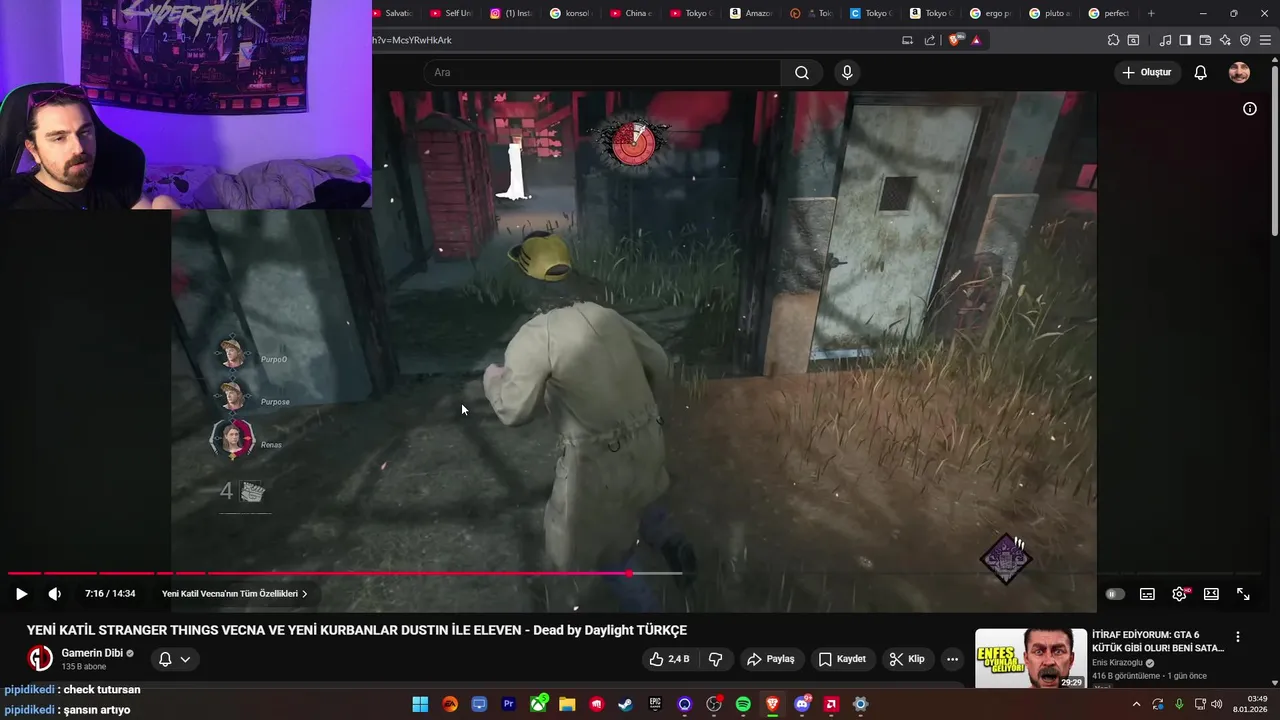Toggle the browser sidebar panel
This screenshot has width=1280, height=720.
pyautogui.click(x=1185, y=40)
